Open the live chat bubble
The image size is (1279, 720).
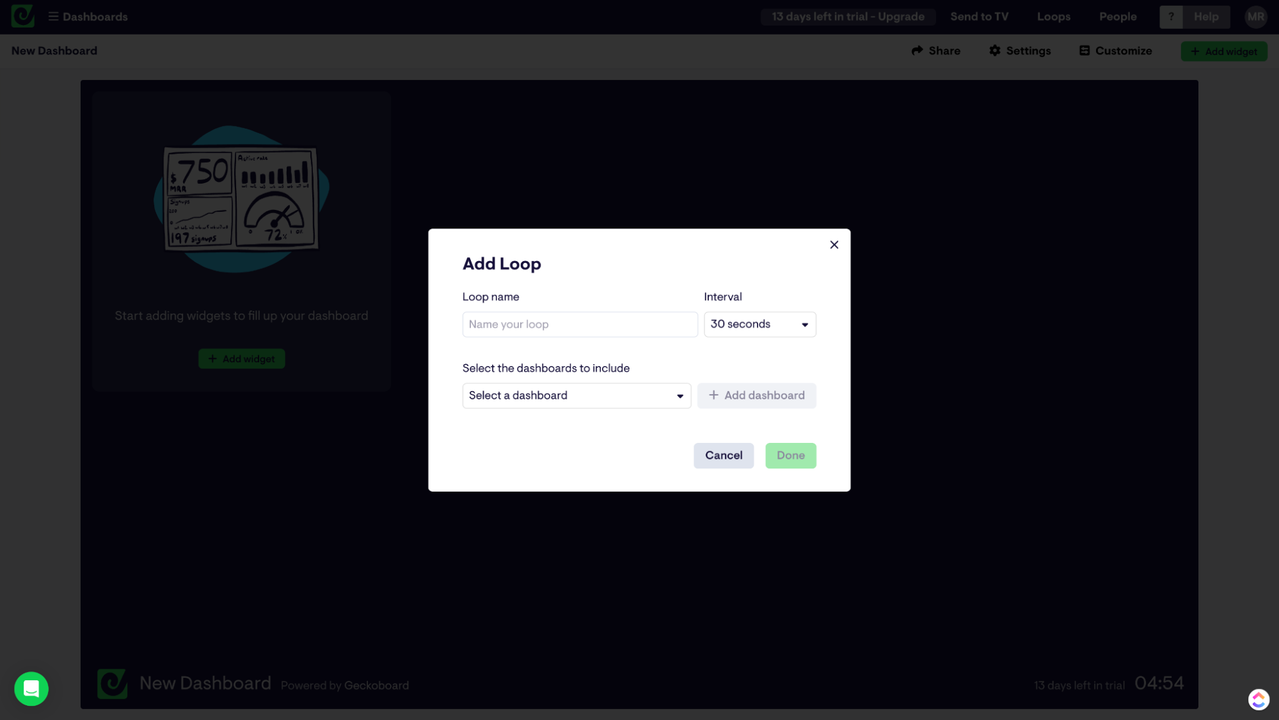pos(30,689)
